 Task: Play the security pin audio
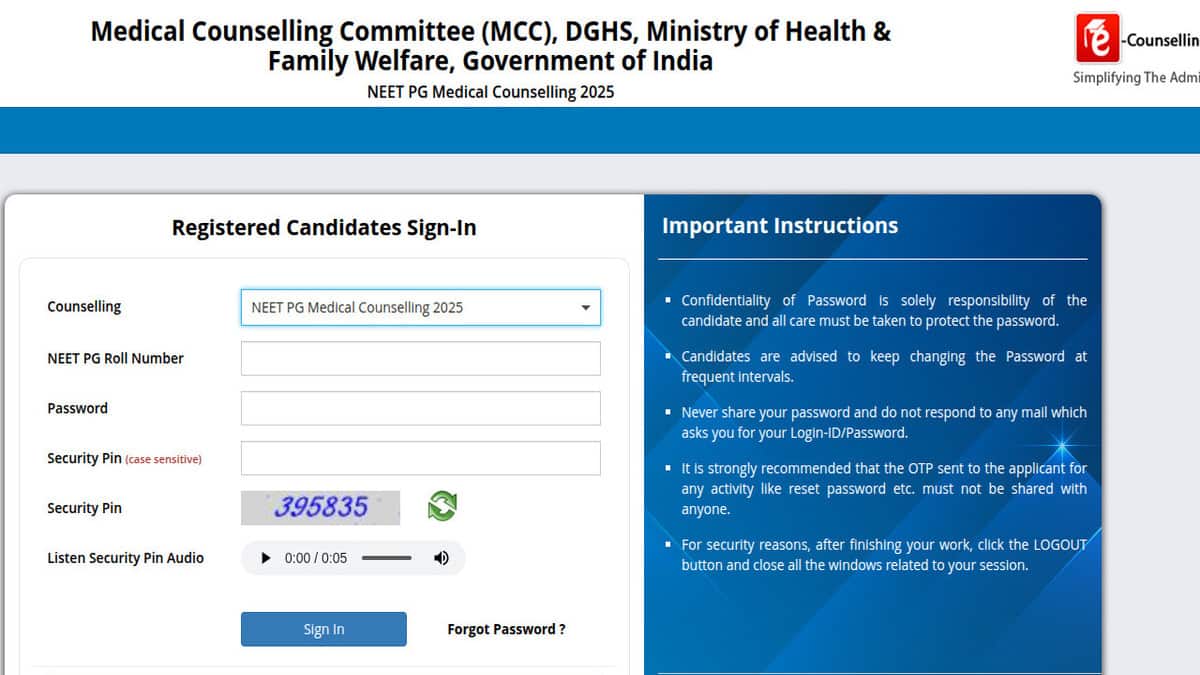(265, 558)
